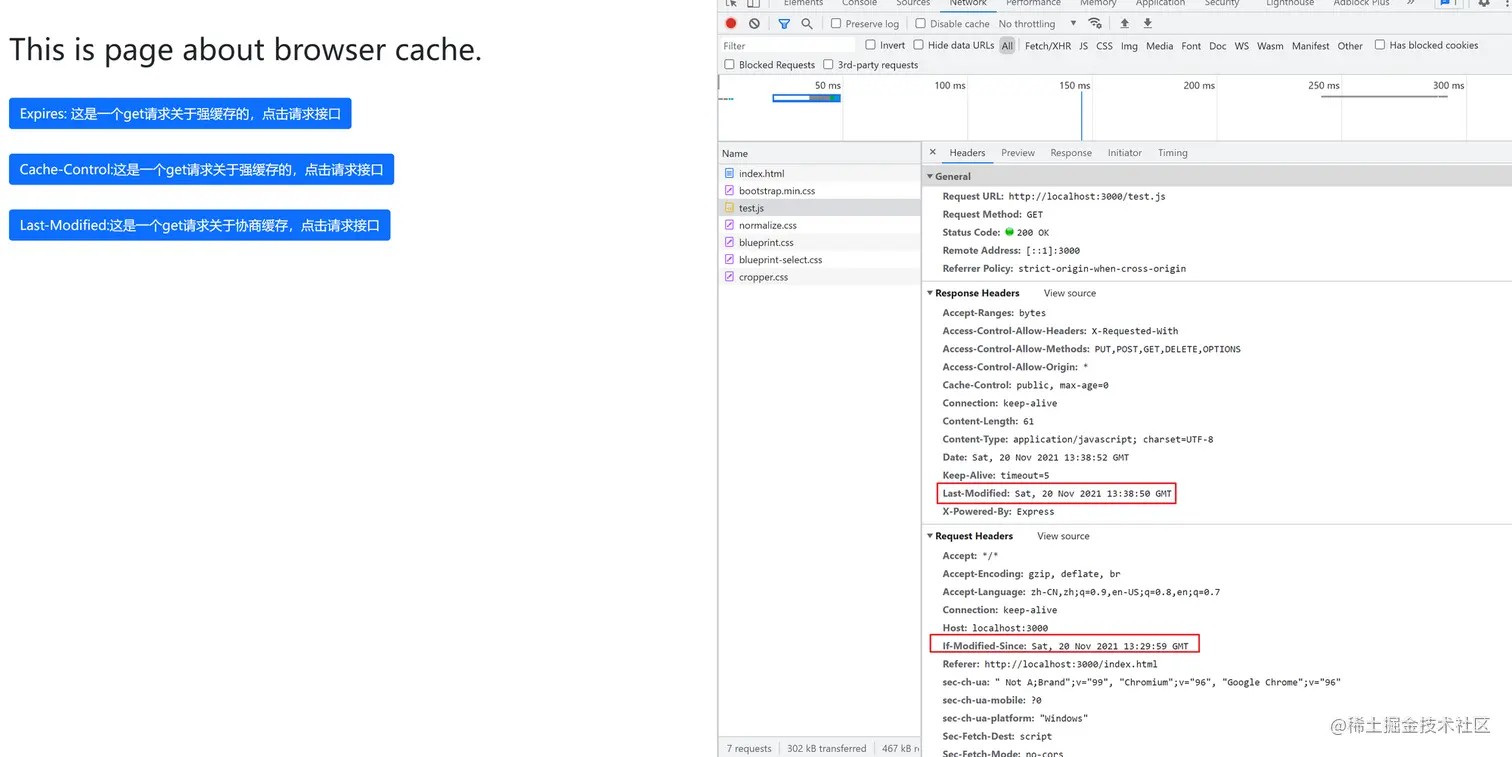Filter requests by Font type
This screenshot has width=1512, height=757.
pyautogui.click(x=1191, y=46)
